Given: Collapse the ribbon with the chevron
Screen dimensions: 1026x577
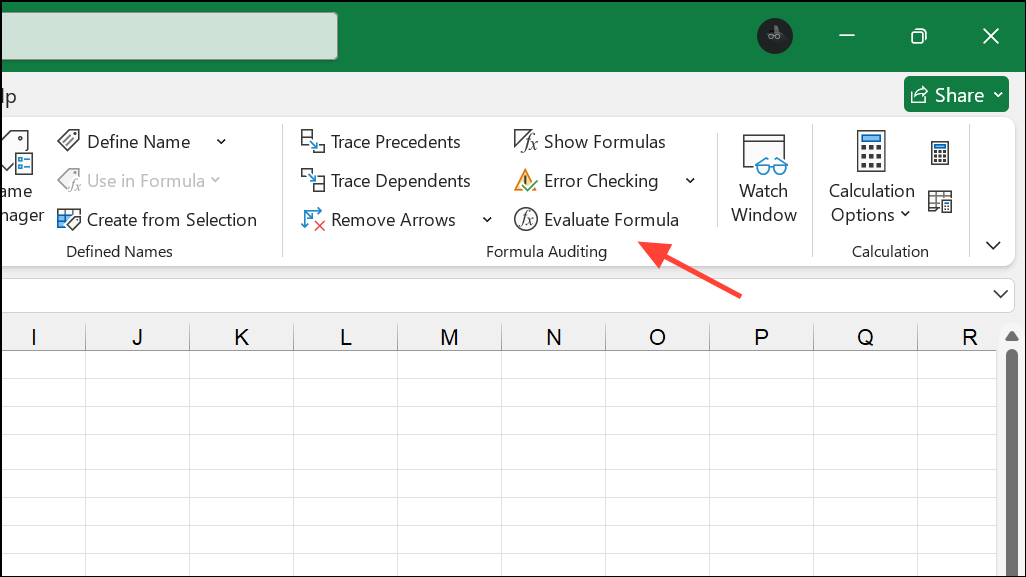Looking at the screenshot, I should click(993, 245).
